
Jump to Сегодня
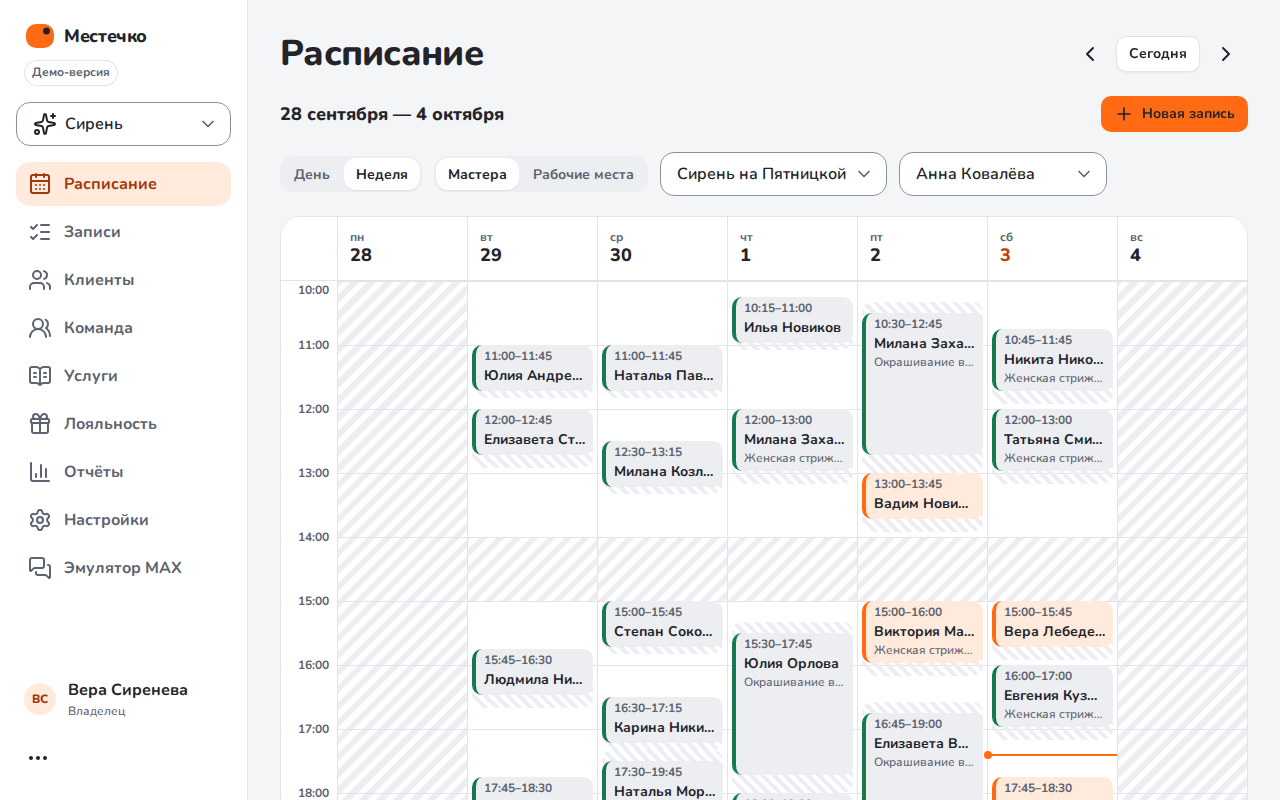pos(1158,54)
